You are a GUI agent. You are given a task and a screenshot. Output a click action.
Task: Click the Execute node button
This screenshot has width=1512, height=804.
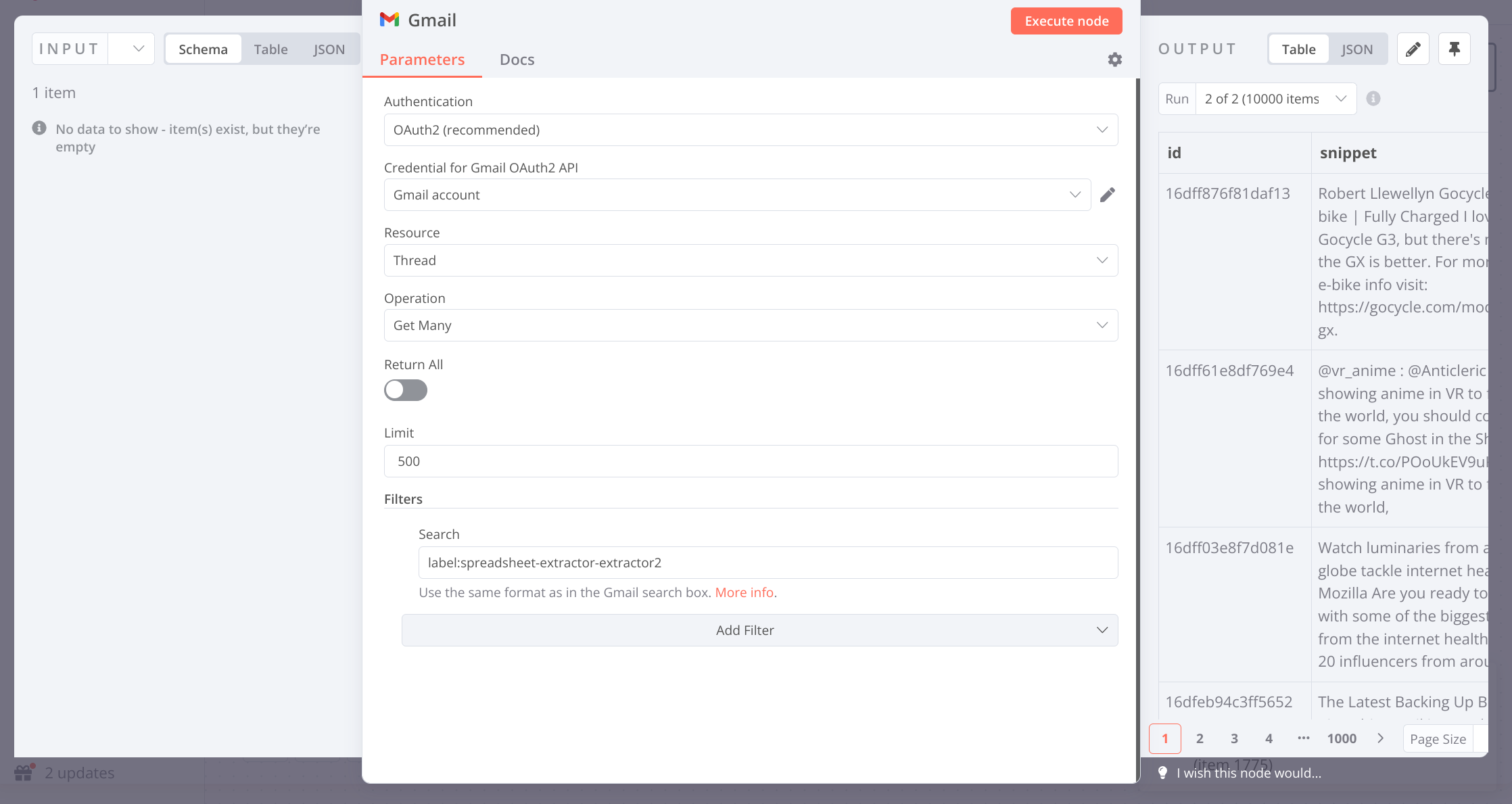1066,21
